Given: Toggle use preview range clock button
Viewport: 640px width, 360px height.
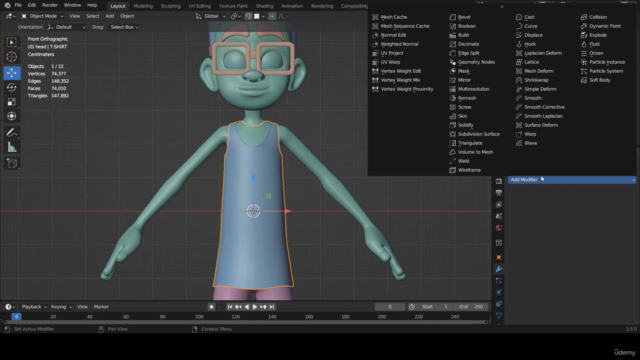Looking at the screenshot, I should (411, 307).
